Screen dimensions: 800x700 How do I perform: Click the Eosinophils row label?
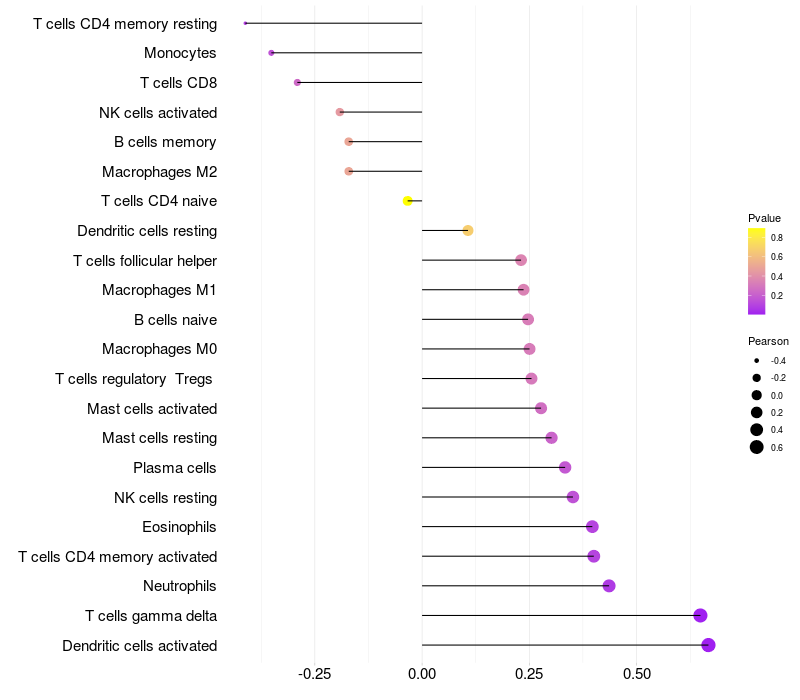point(180,527)
